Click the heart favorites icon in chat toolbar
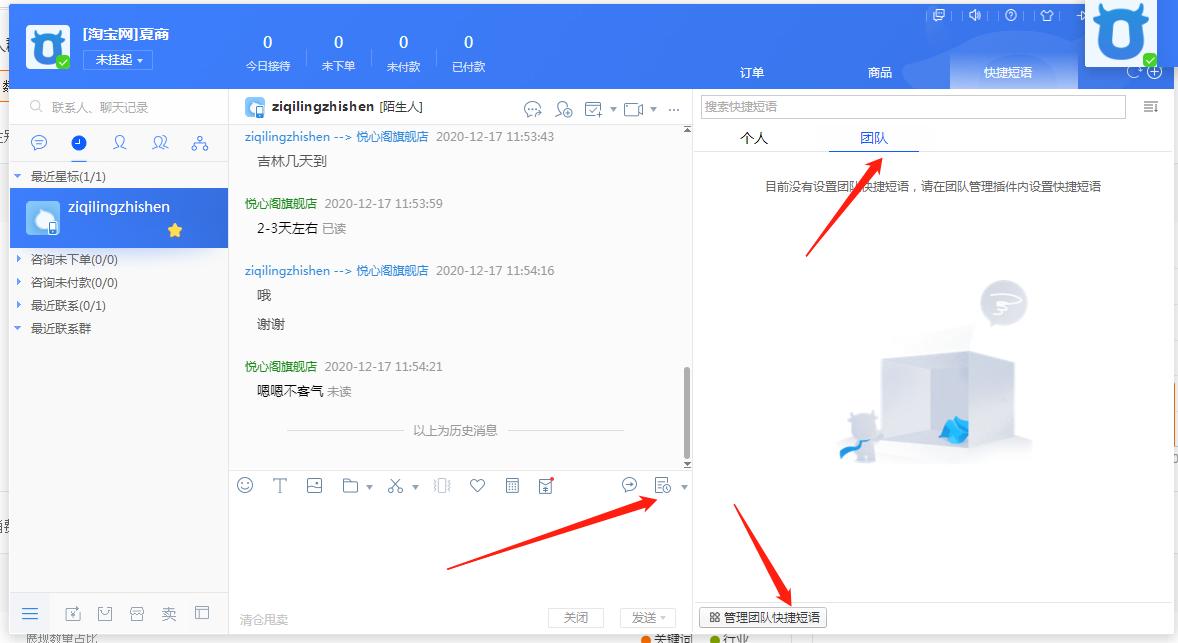 tap(477, 485)
